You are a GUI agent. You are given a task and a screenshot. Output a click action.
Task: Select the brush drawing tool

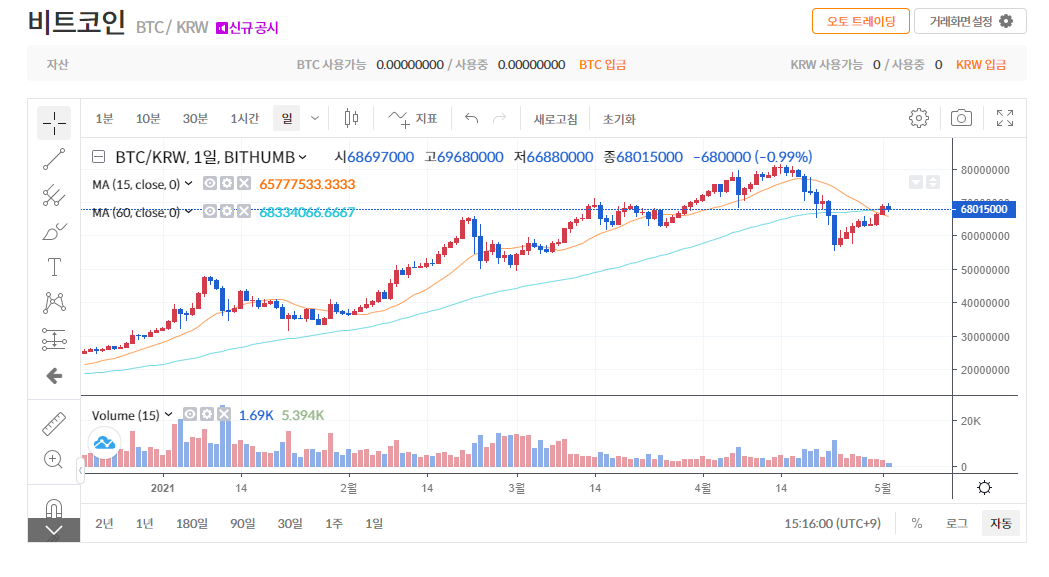point(54,232)
